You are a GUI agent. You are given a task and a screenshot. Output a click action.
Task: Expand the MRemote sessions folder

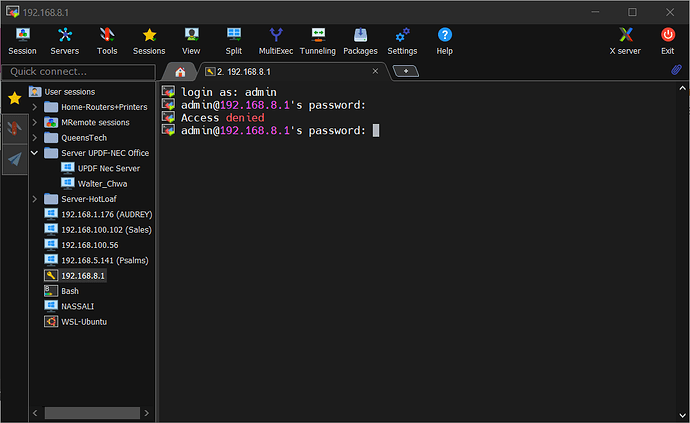[34, 122]
